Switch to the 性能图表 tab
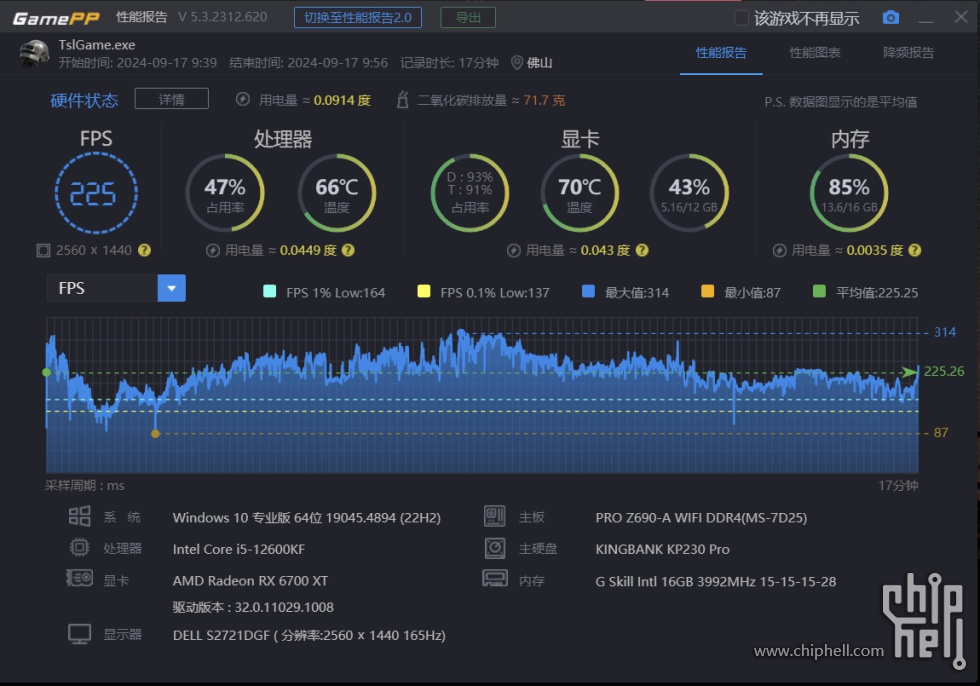 815,53
